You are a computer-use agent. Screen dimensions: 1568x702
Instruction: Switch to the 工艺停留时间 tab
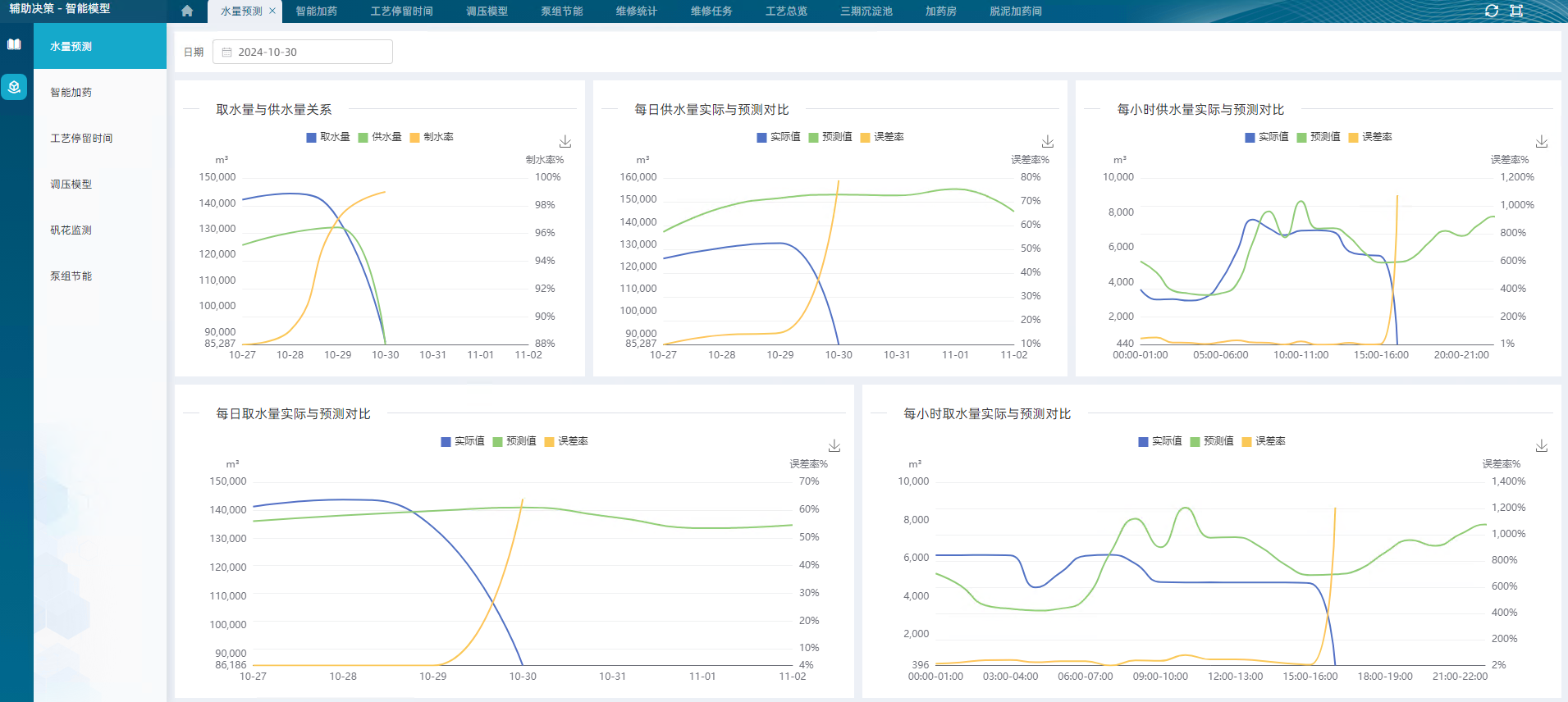point(401,11)
